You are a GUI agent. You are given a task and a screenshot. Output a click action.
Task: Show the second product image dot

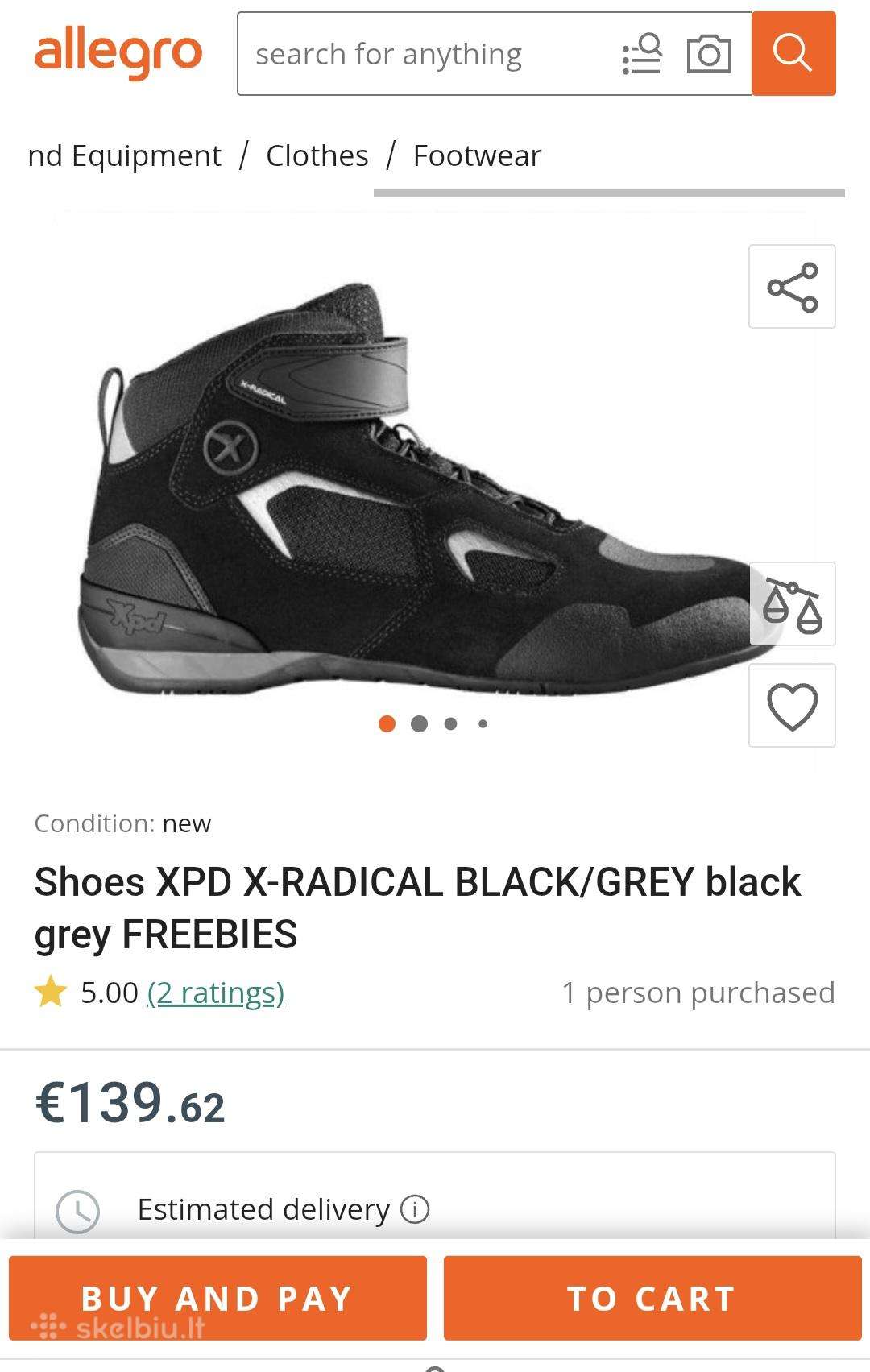click(419, 723)
